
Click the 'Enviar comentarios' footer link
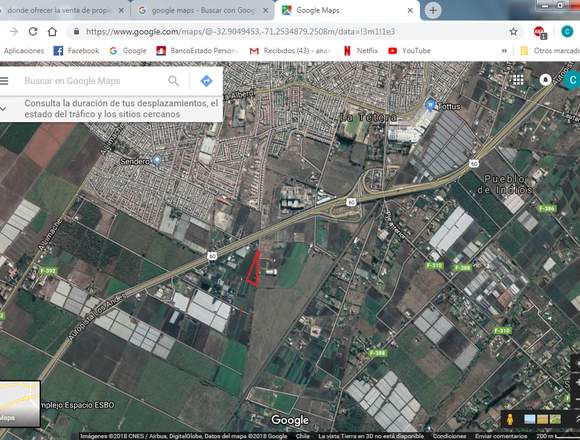coord(501,436)
